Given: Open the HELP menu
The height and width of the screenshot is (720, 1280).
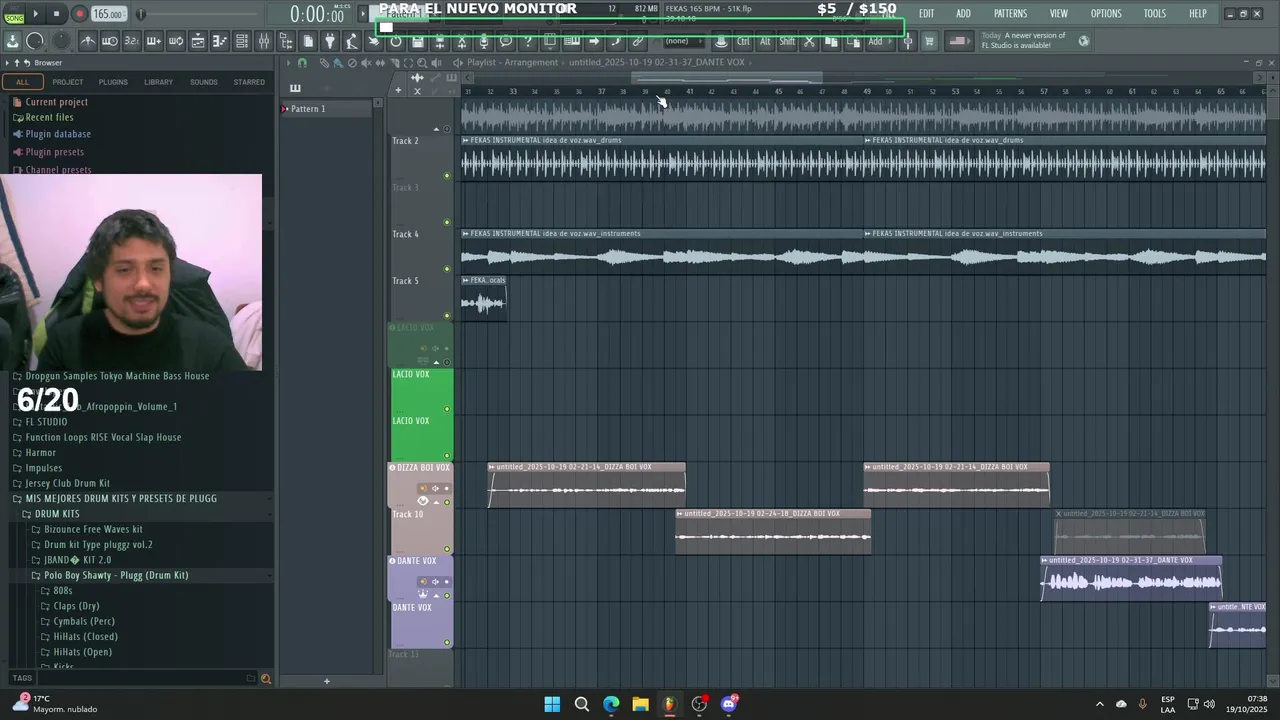Looking at the screenshot, I should tap(1197, 14).
